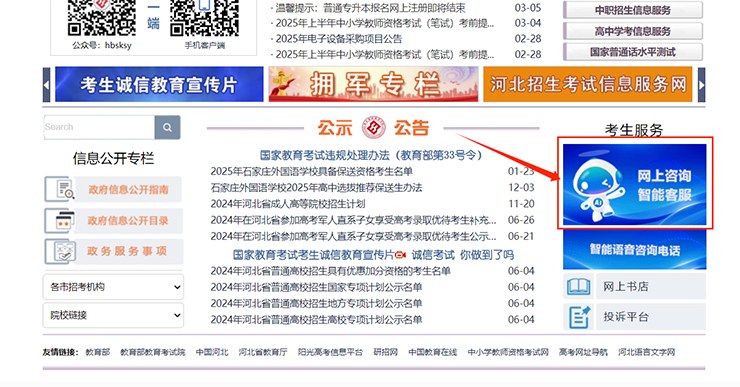Screen dimensions: 740x387
Task: Click the 国家普通话水平测试 button
Action: coord(633,52)
